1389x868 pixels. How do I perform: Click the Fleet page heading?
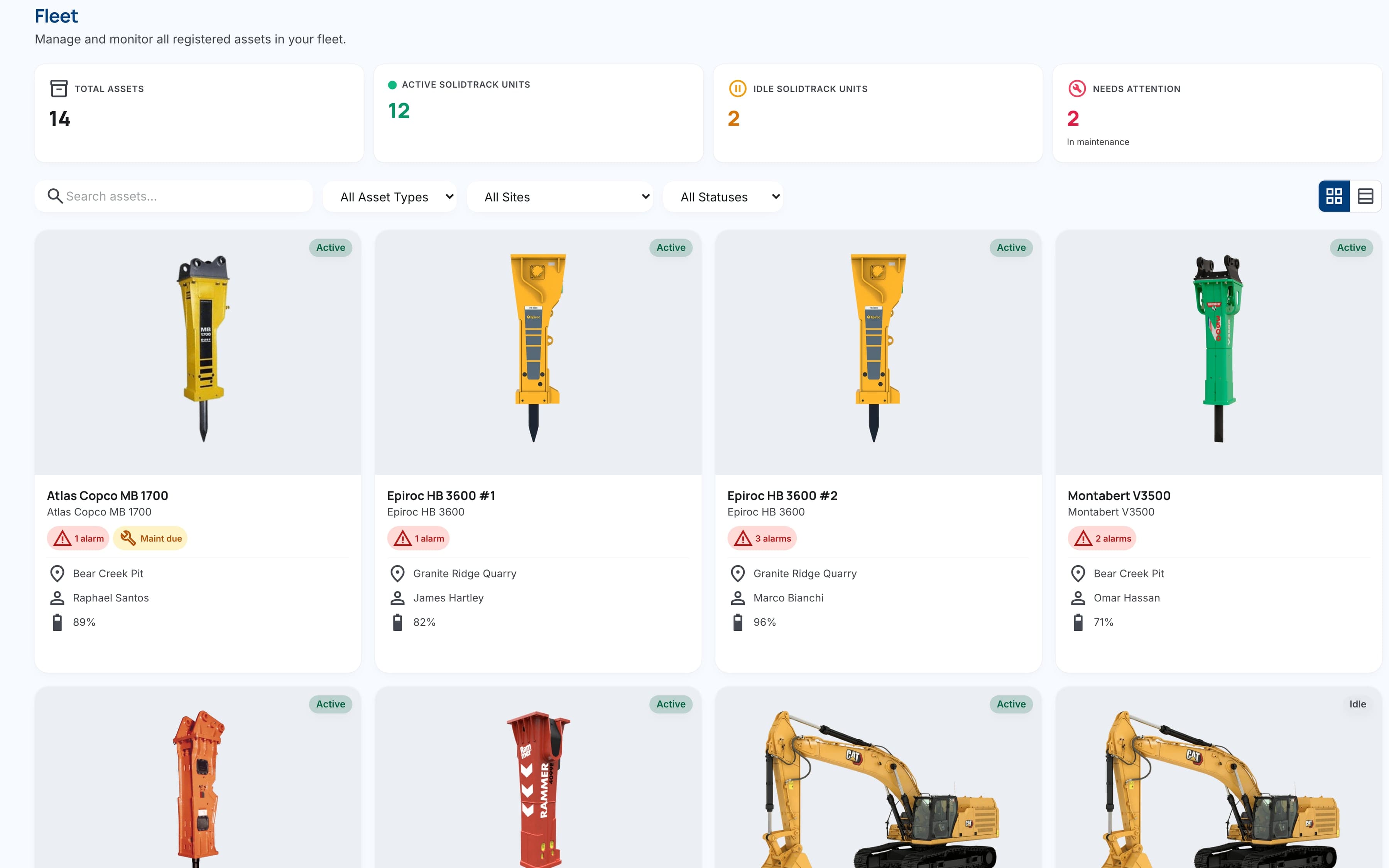[56, 16]
